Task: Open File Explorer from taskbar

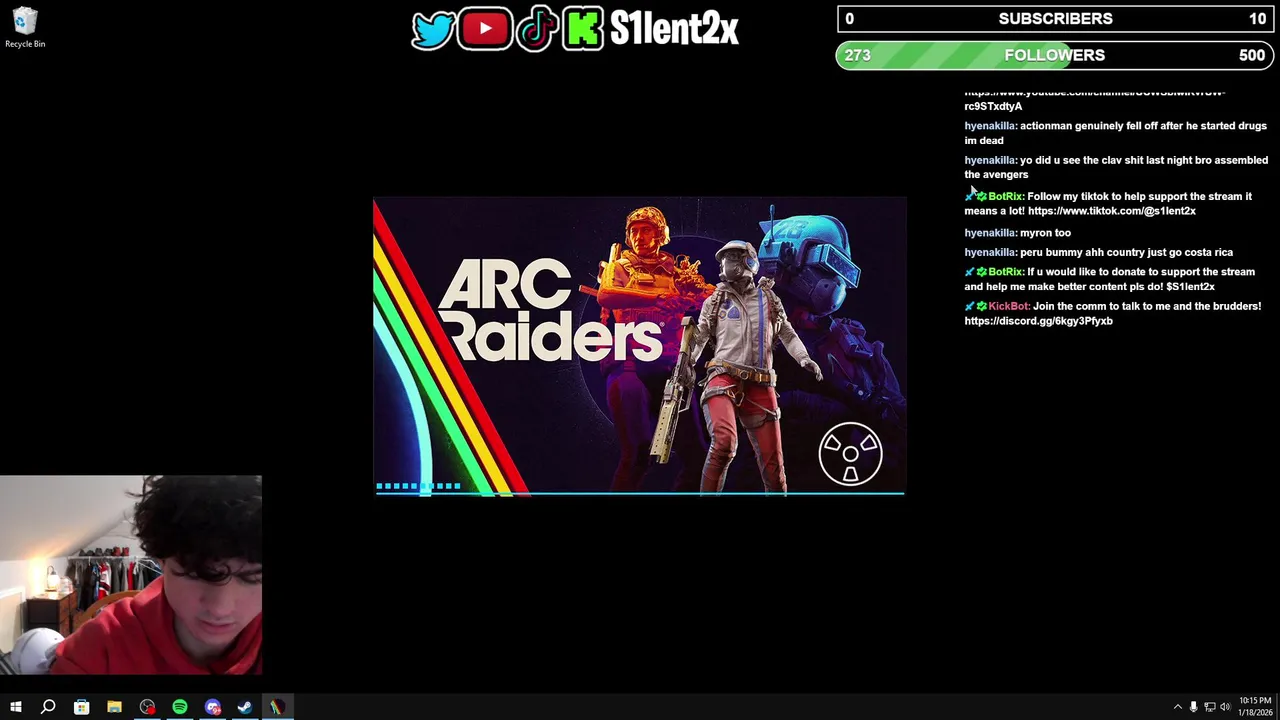Action: tap(114, 707)
